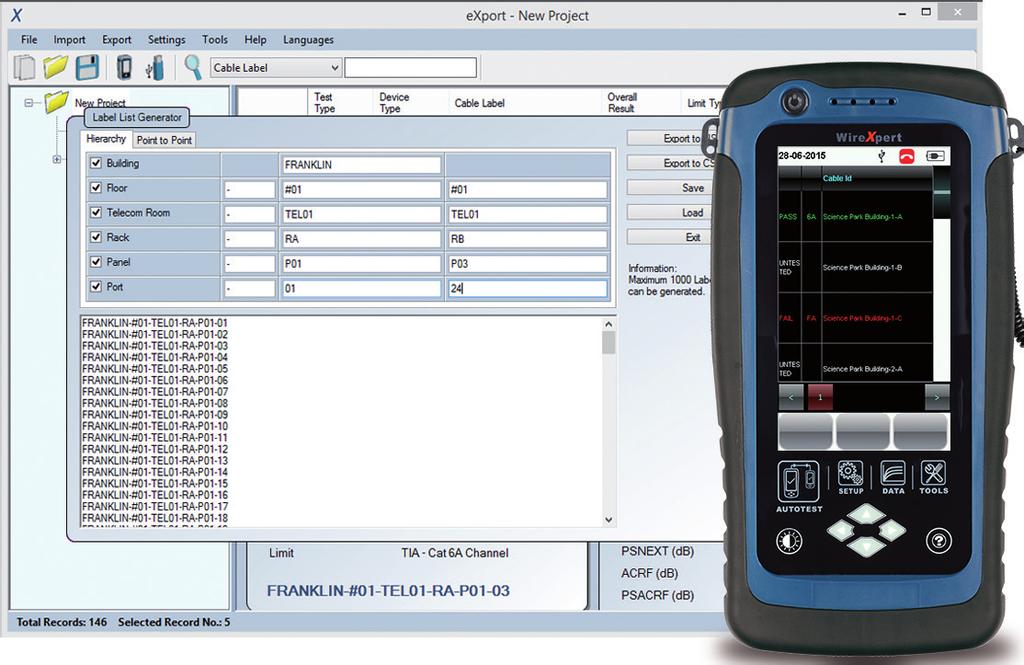Tap Science Park Building-1-C failed row on device
This screenshot has width=1024, height=665.
(855, 318)
